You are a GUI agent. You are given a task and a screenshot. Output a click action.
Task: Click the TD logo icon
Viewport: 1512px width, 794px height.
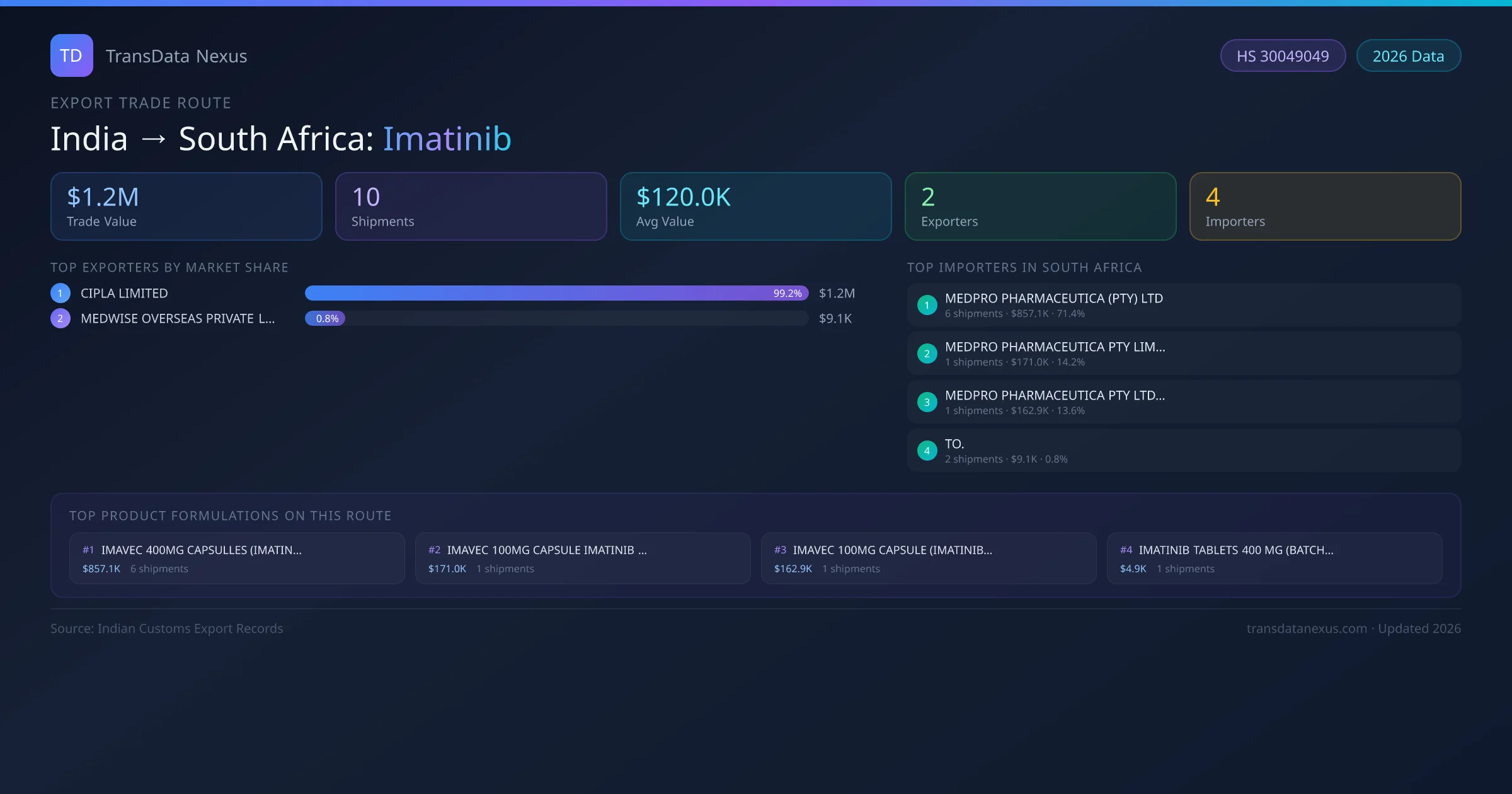71,55
